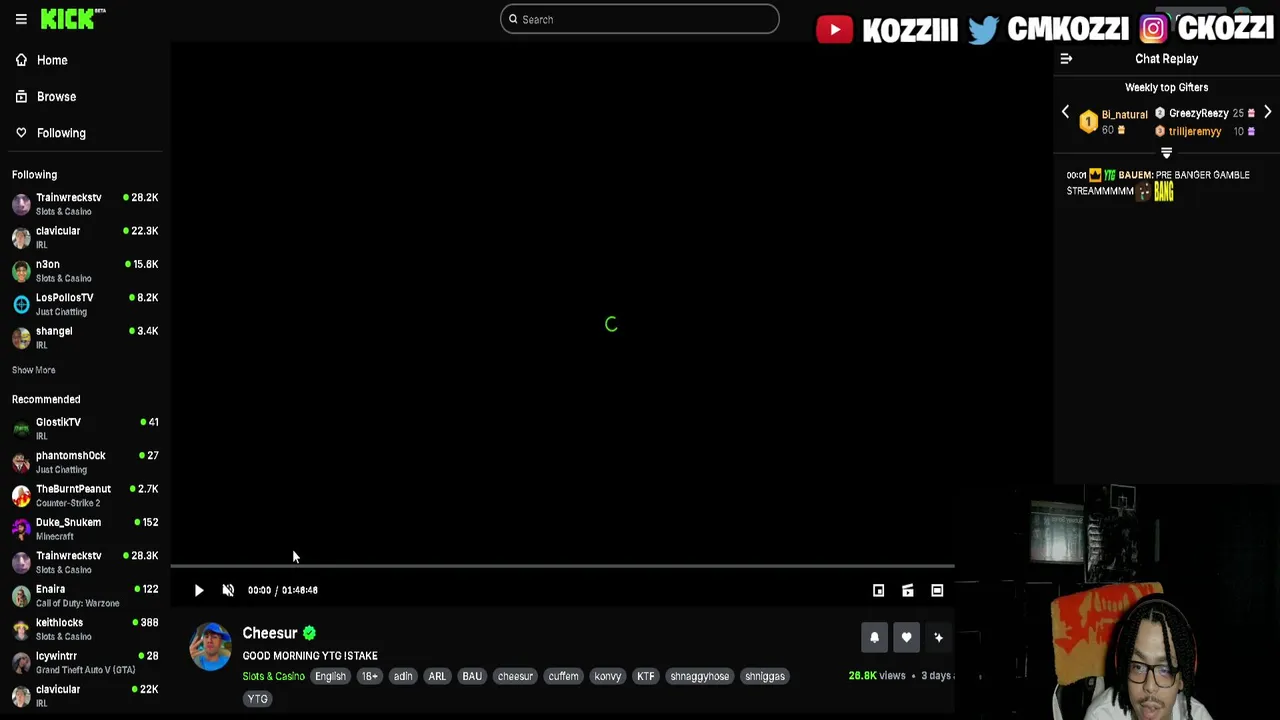Open top Trainwreckstv channel with 28.2K viewers

[x=85, y=204]
